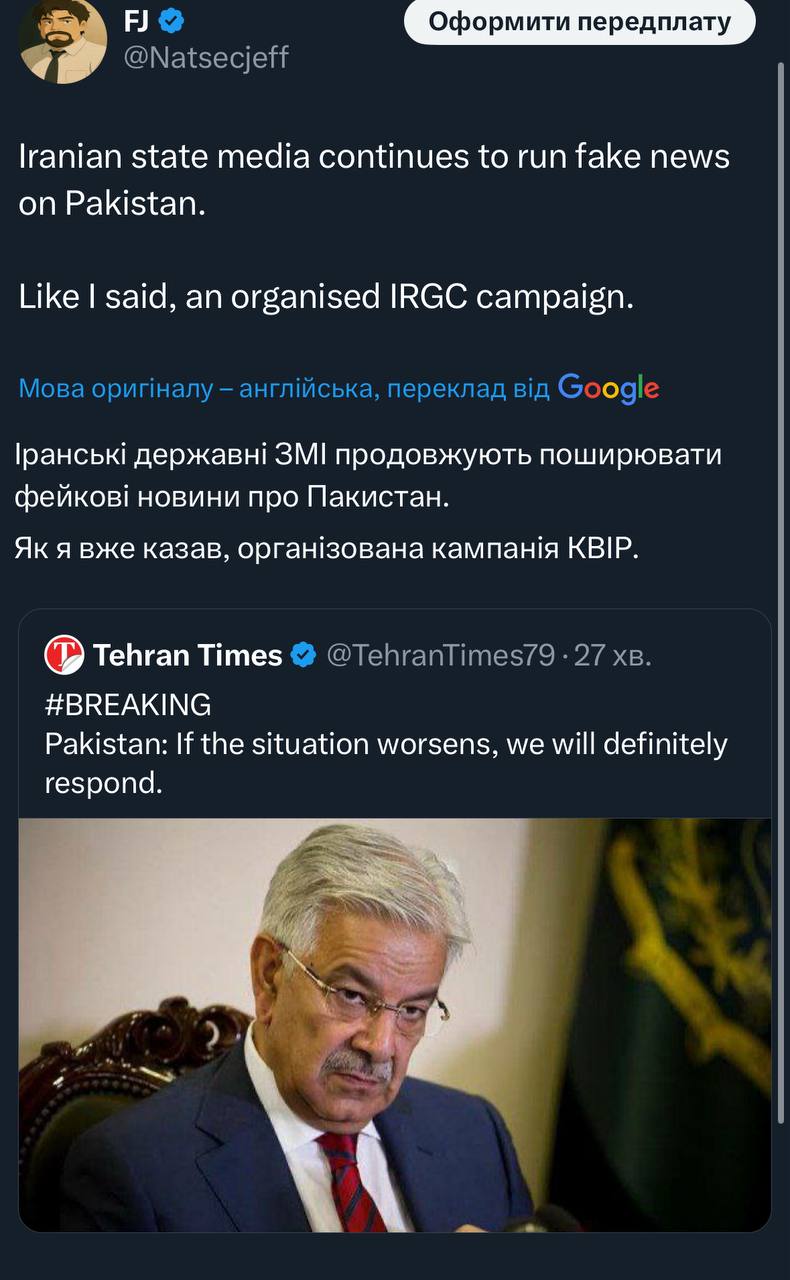Click the FJ display name
Screen dimensions: 790x1280
click(136, 21)
